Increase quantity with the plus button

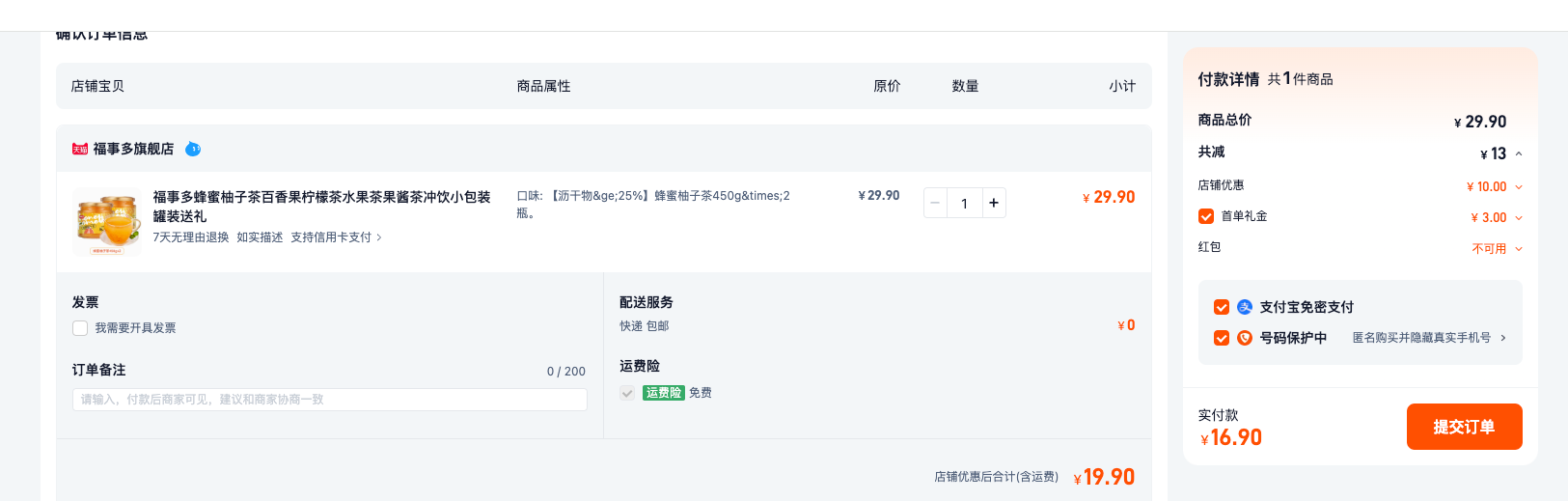pyautogui.click(x=994, y=203)
